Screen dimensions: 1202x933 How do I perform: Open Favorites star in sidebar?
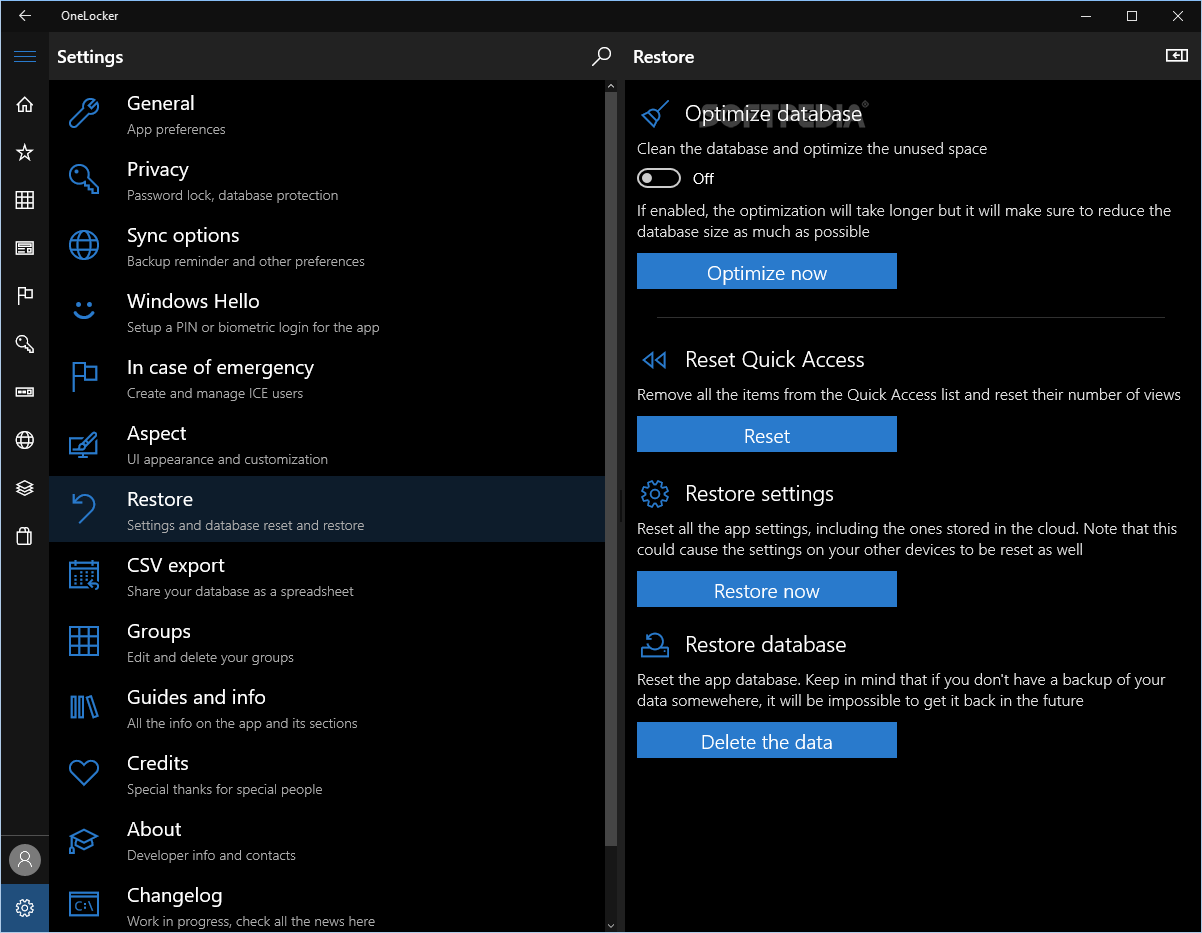point(25,153)
